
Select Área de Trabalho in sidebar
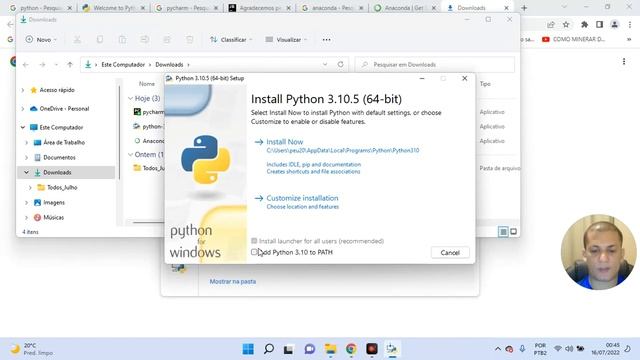[64, 142]
